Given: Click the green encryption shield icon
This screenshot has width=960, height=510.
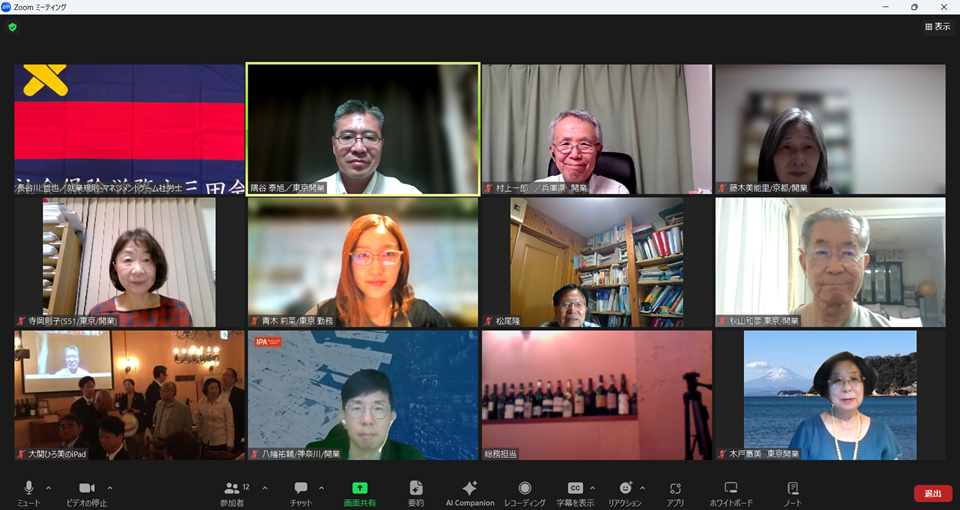Looking at the screenshot, I should click(x=13, y=27).
